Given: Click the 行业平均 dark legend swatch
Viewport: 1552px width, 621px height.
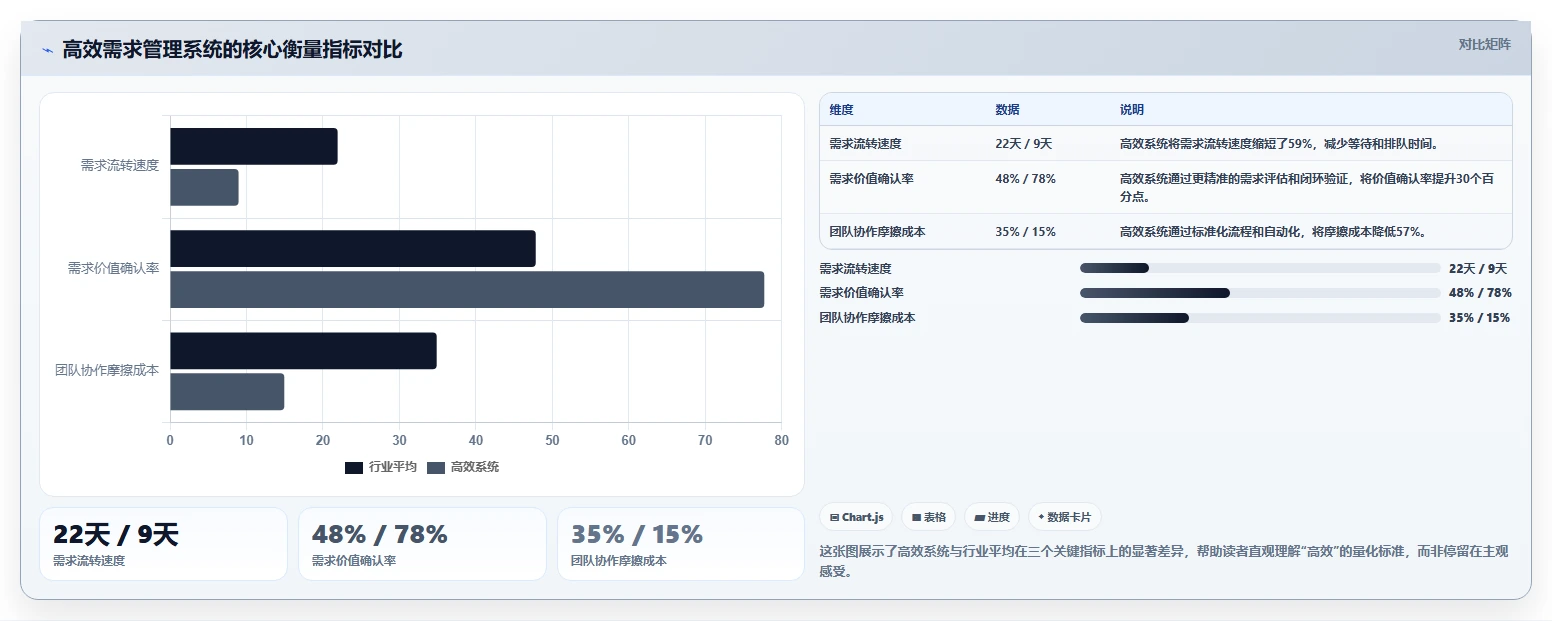Looking at the screenshot, I should [x=354, y=468].
